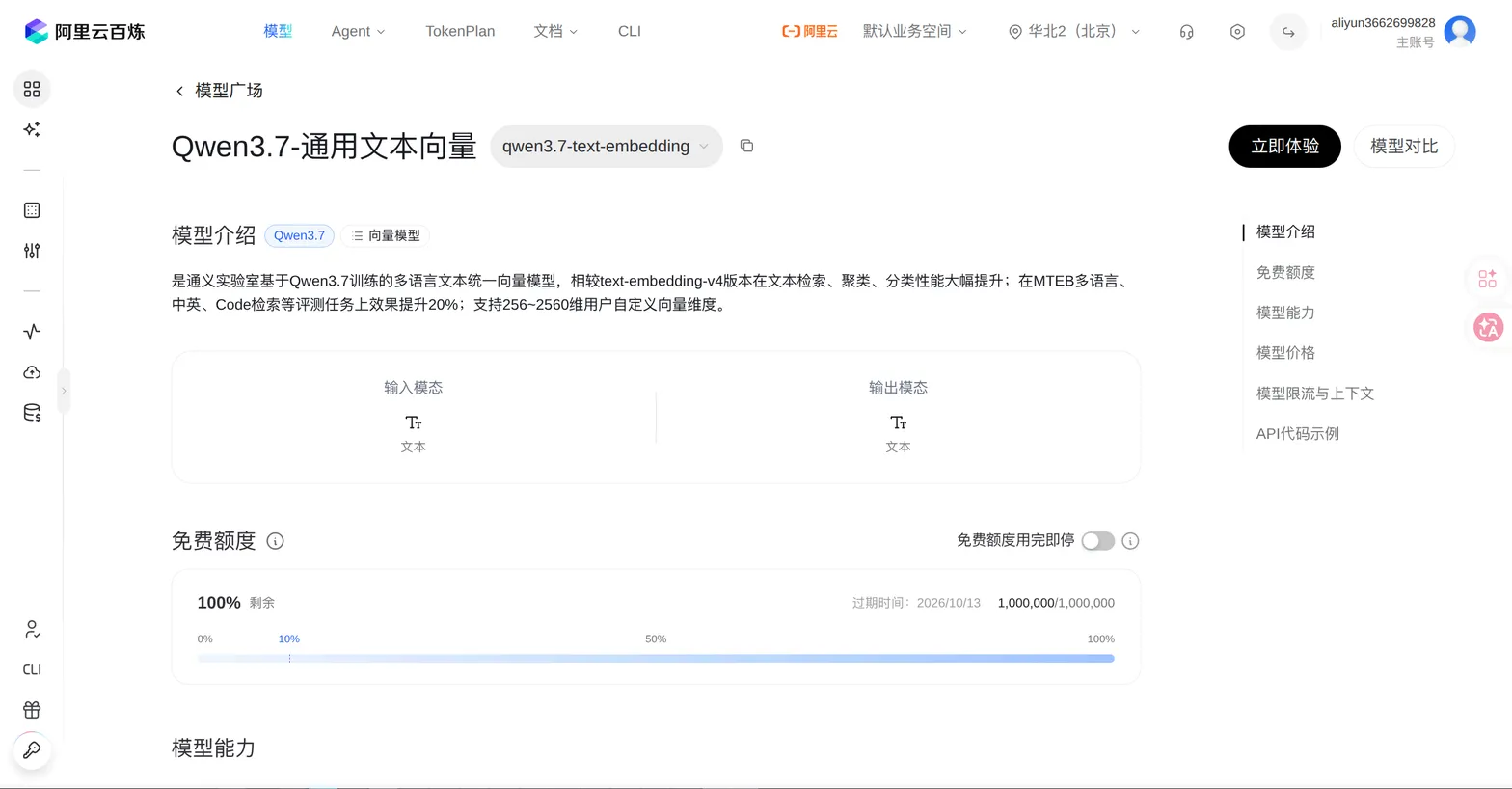Open the activity pulse icon in sidebar
1512x789 pixels.
[x=32, y=331]
